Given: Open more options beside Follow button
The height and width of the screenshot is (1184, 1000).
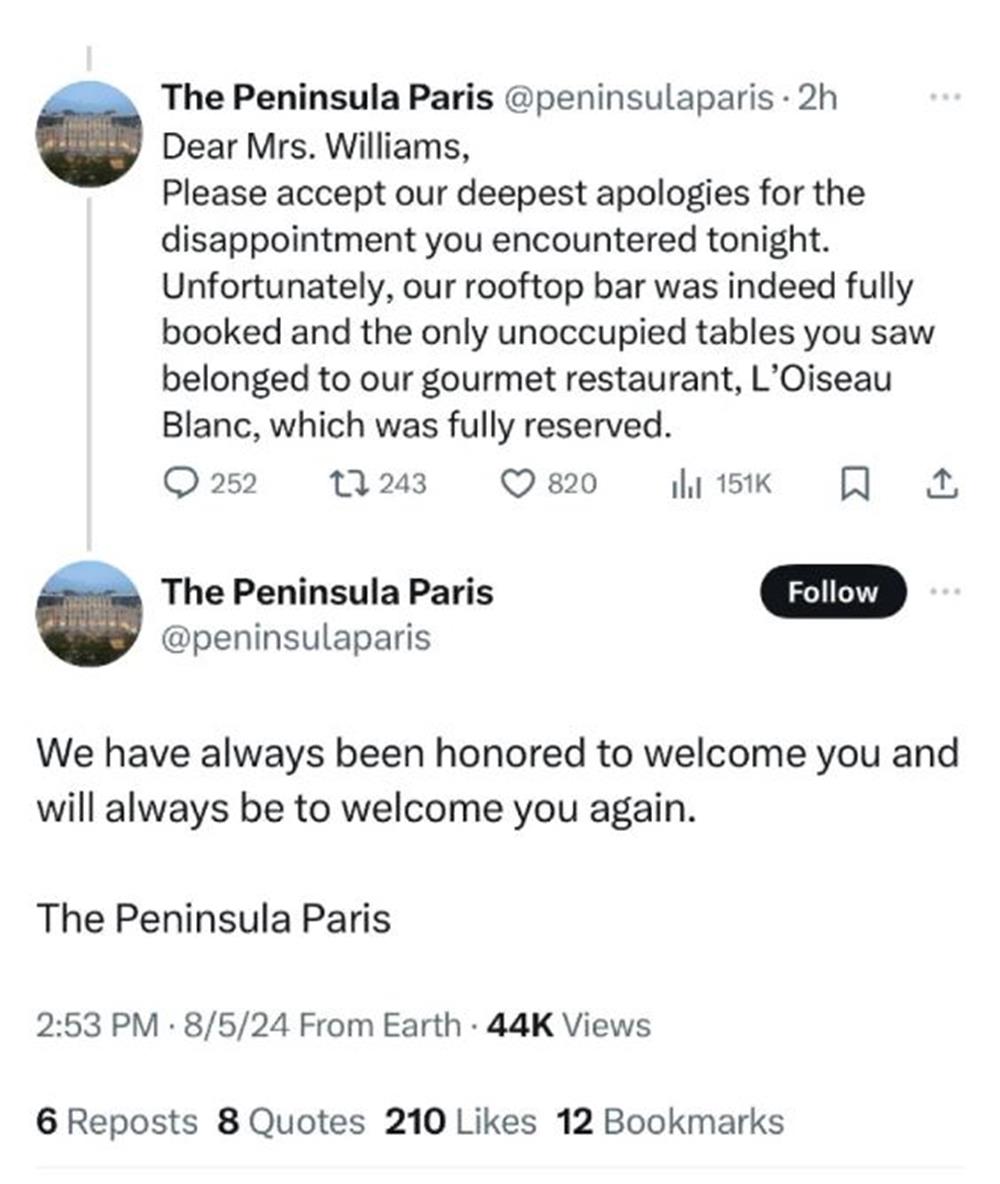Looking at the screenshot, I should pos(943,591).
